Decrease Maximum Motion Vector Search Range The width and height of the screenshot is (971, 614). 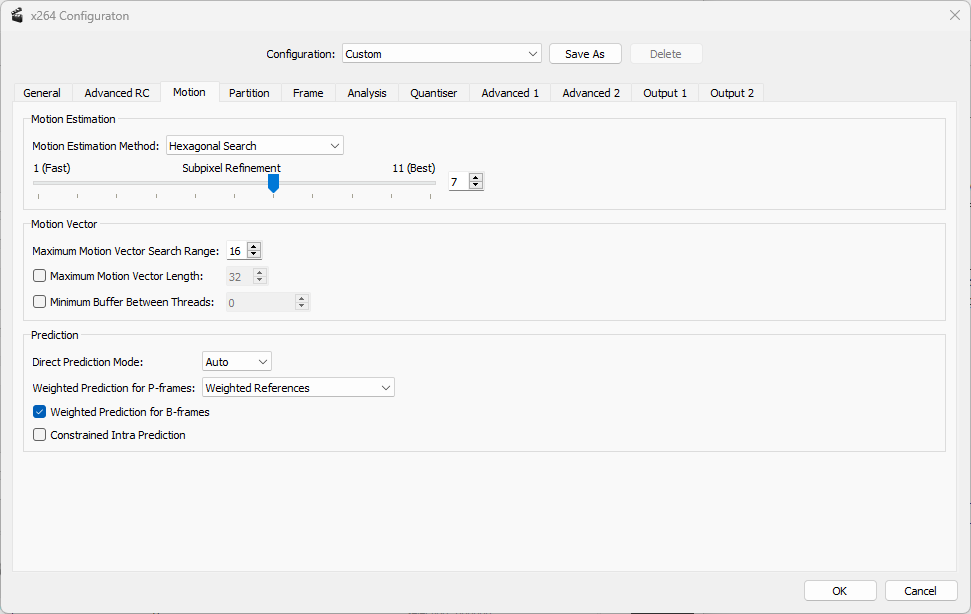254,255
